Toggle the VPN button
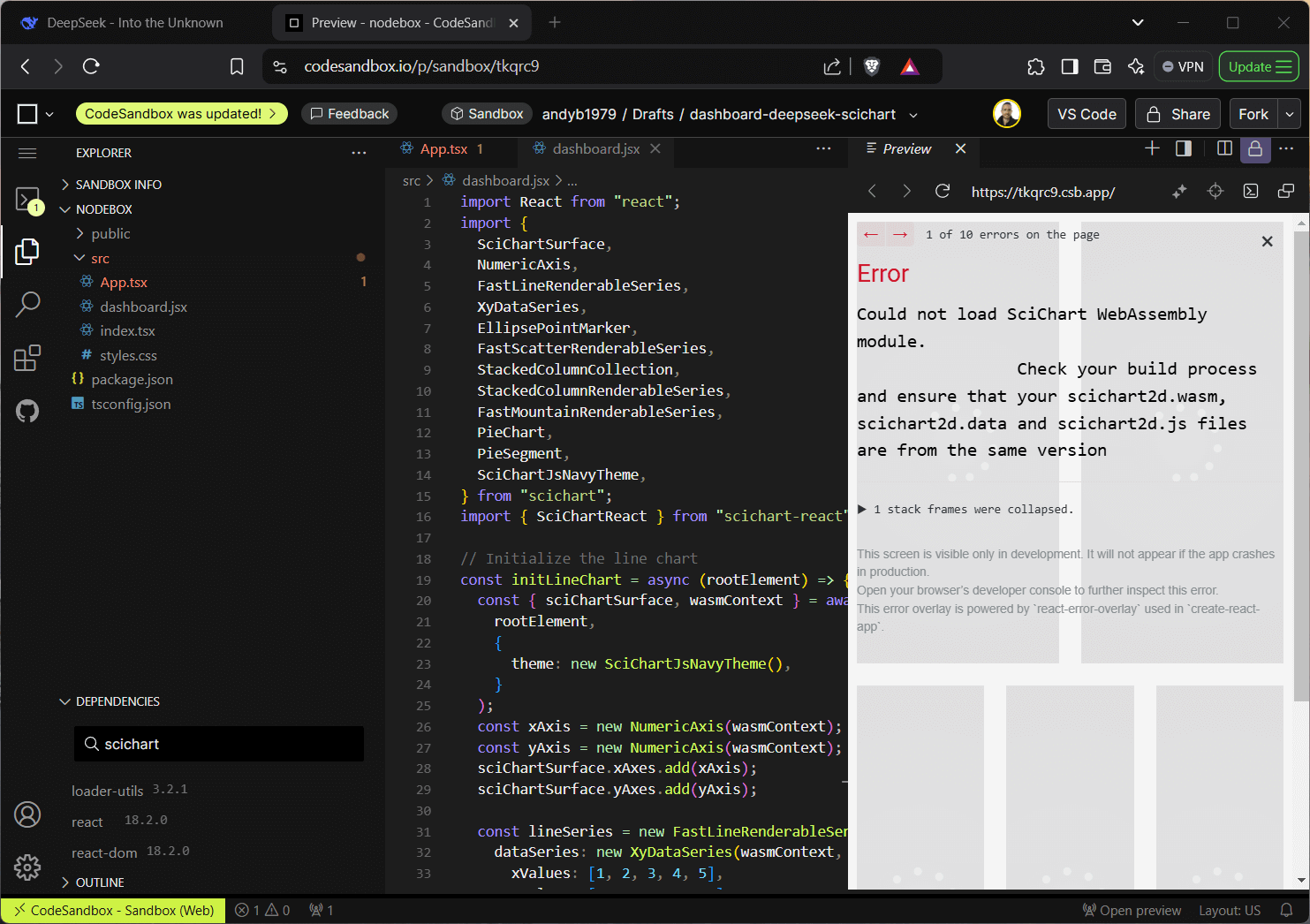This screenshot has width=1310, height=924. point(1183,66)
